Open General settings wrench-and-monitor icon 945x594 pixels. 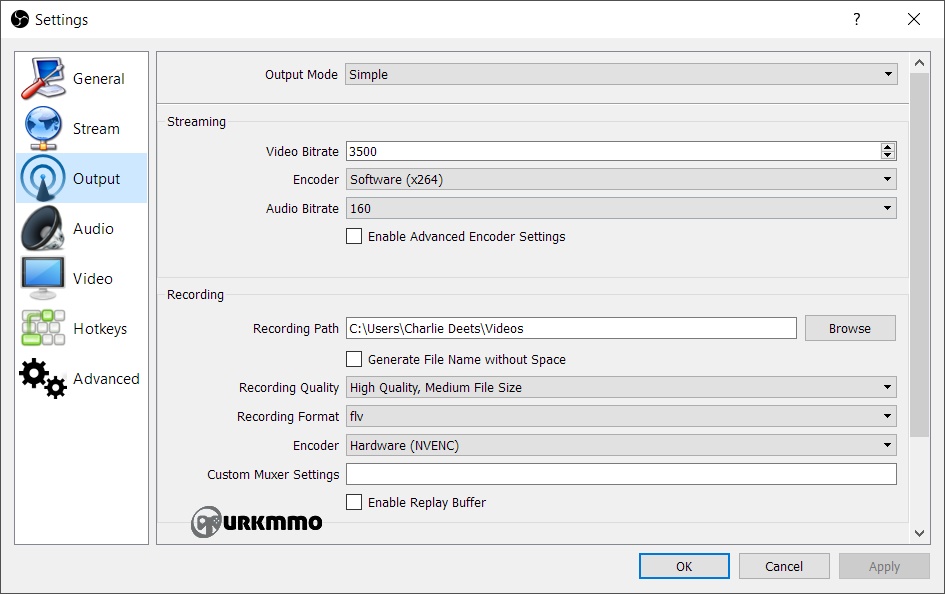[43, 78]
